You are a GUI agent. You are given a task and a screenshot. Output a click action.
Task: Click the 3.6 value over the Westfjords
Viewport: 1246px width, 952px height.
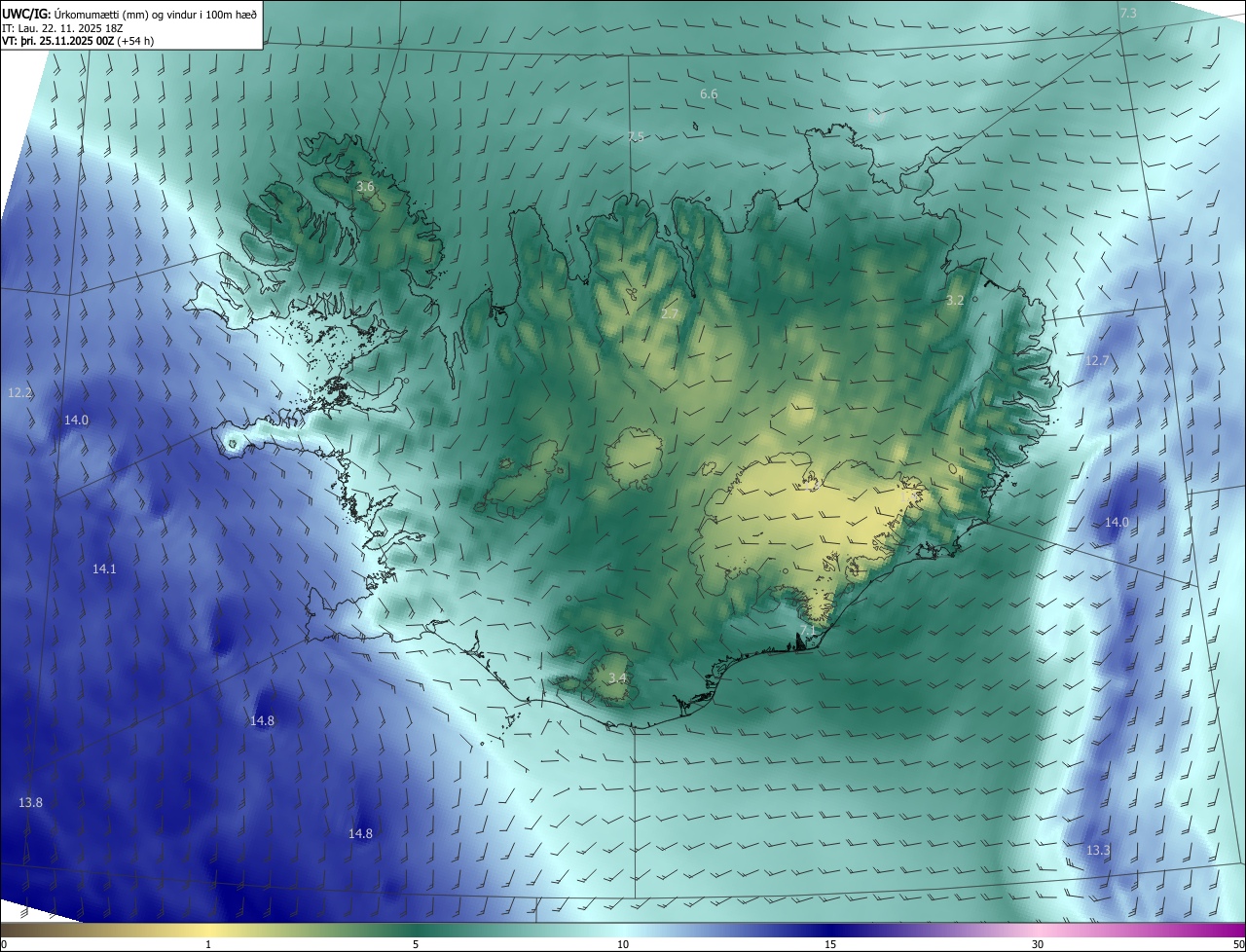point(365,186)
